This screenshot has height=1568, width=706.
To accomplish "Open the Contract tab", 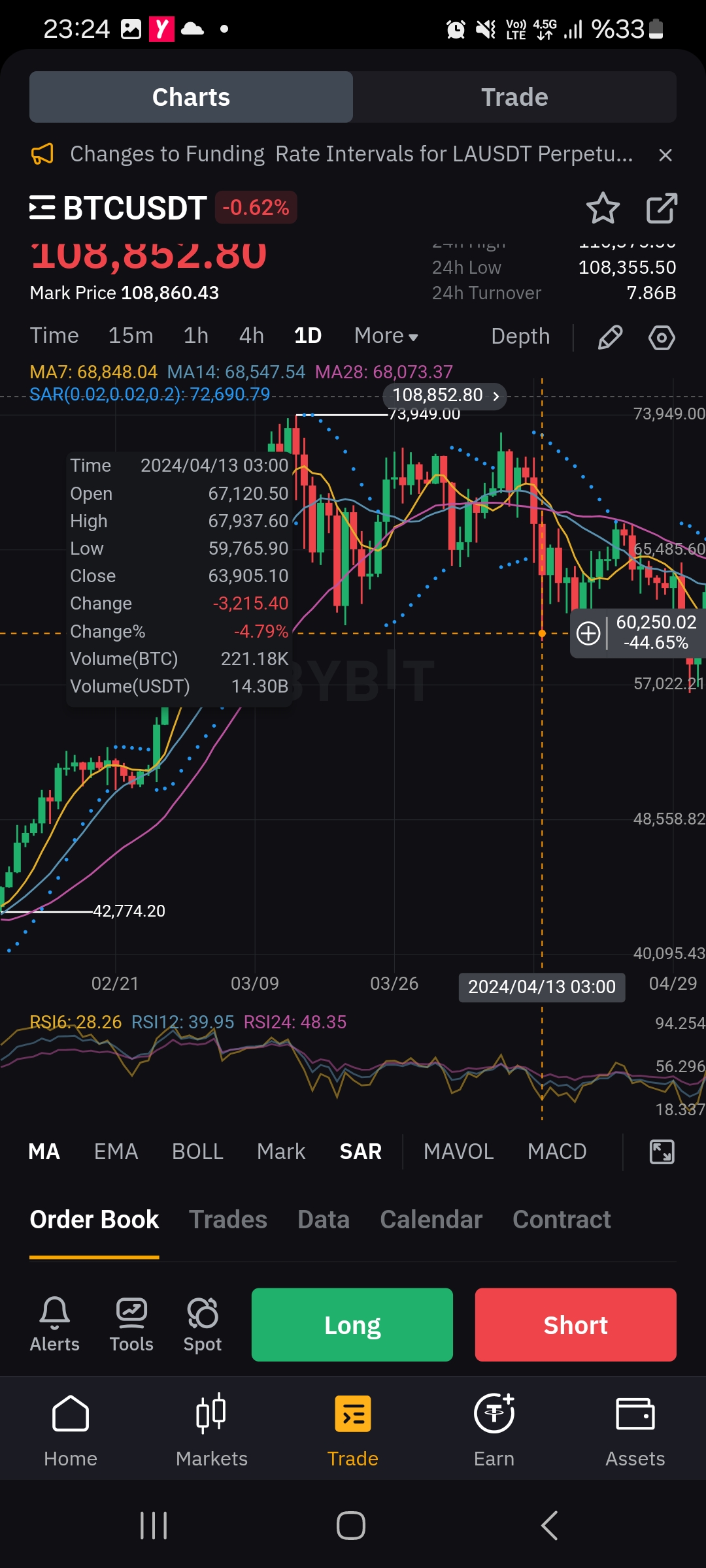I will pyautogui.click(x=562, y=1220).
